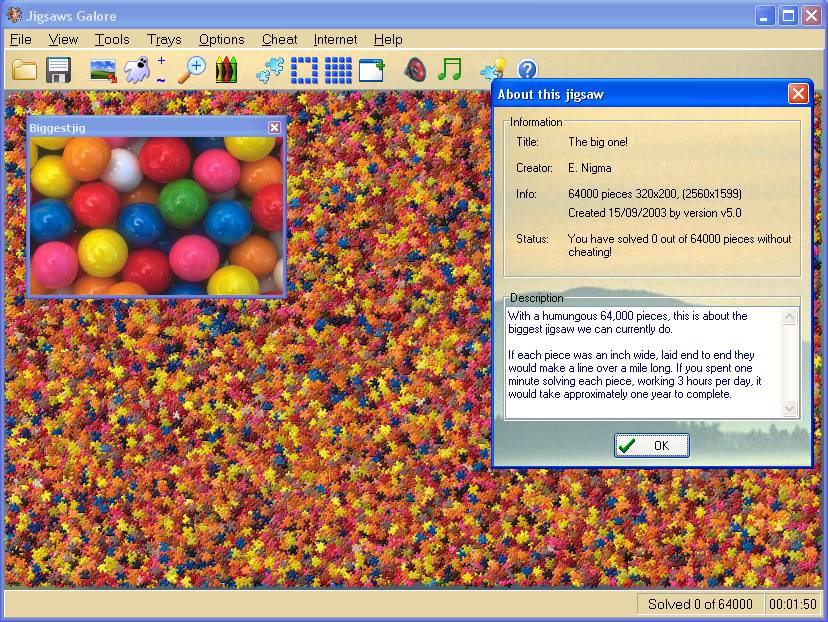The height and width of the screenshot is (622, 828).
Task: Open the File menu
Action: (21, 40)
